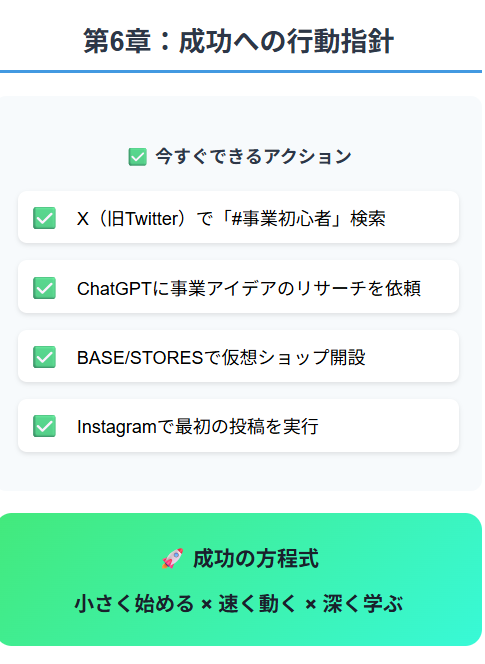Click the first × symbol in the formula

click(206, 604)
